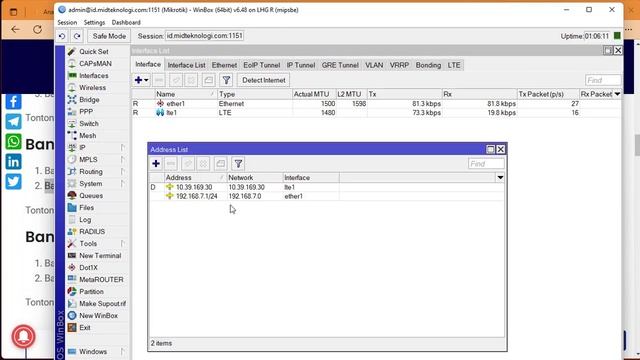Screen dimensions: 640x360
Task: Open add-interface dropdown arrow
Action: click(146, 80)
